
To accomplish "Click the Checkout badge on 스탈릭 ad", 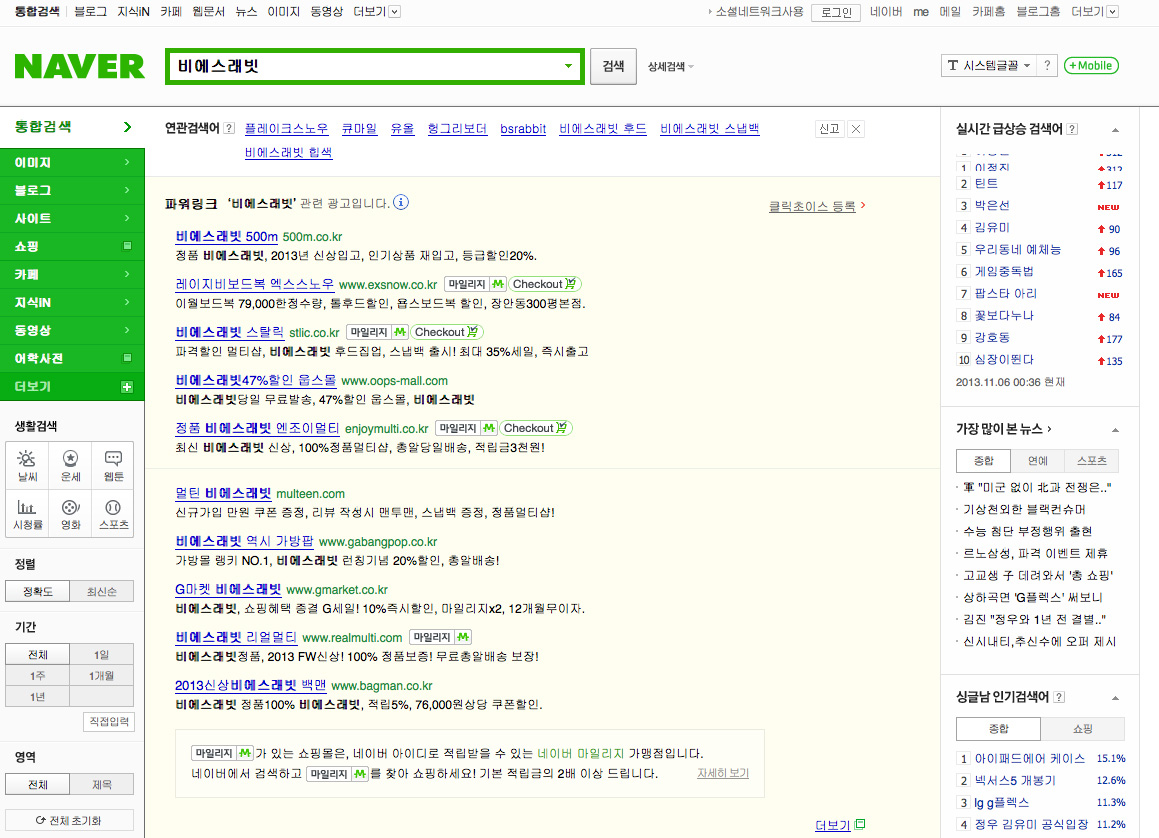I will tap(446, 332).
